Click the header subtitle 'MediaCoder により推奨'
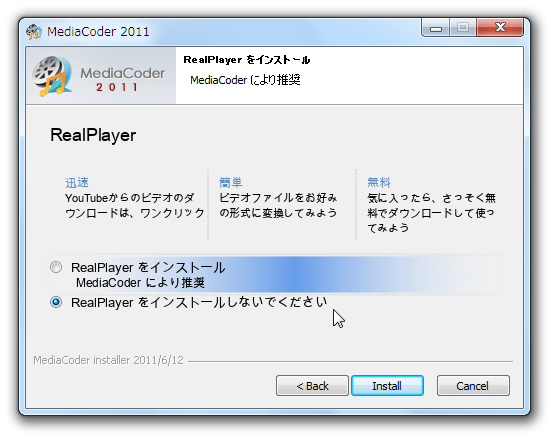This screenshot has height=437, width=551. tap(245, 80)
